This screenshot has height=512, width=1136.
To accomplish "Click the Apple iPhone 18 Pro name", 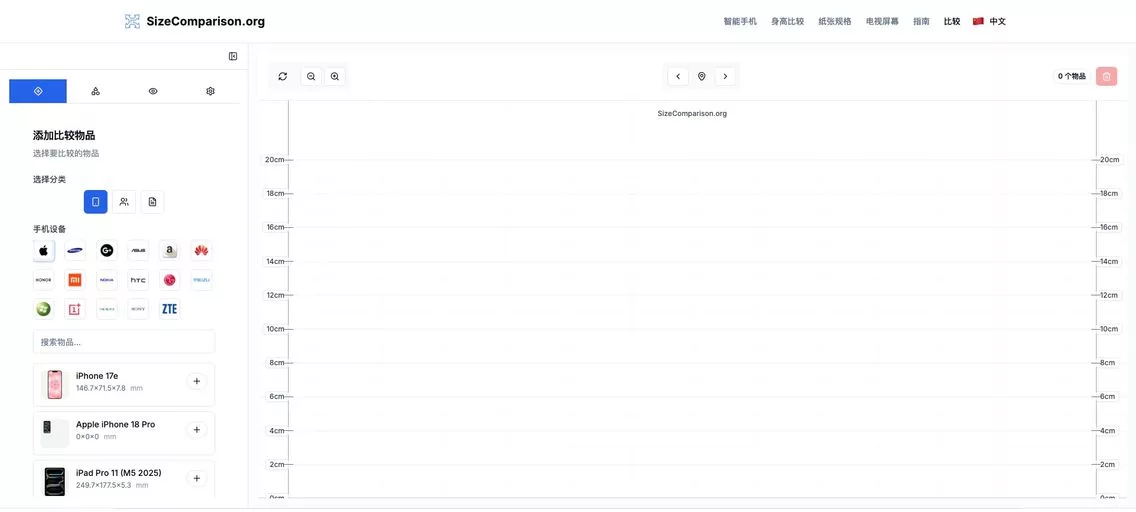I will coord(115,424).
